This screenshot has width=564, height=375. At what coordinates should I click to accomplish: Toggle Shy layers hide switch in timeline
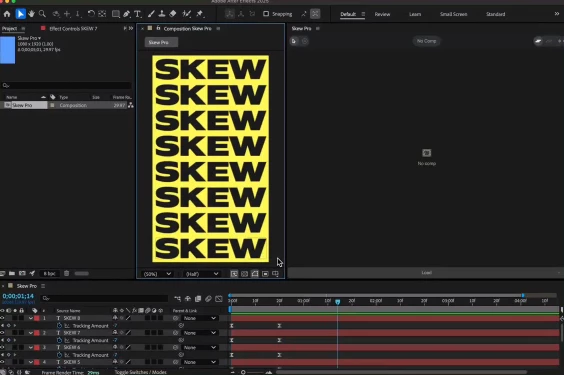(188, 299)
